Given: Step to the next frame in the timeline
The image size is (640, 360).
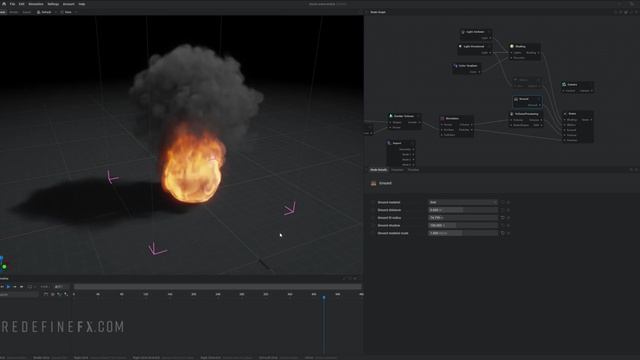Looking at the screenshot, I should [15, 287].
